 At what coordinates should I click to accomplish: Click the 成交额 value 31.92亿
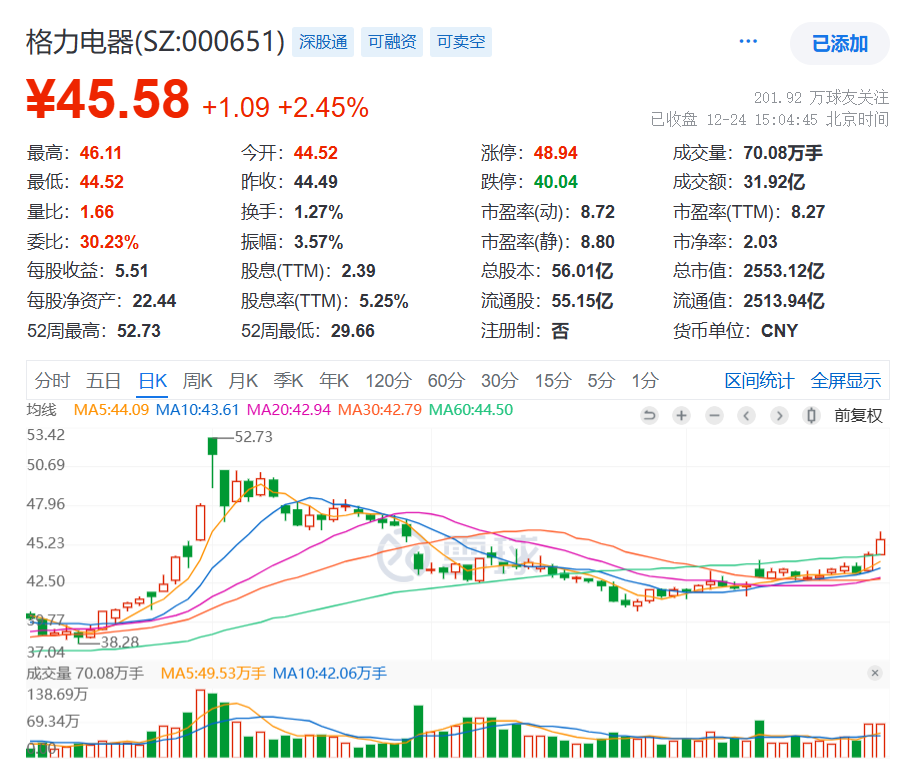(x=774, y=182)
